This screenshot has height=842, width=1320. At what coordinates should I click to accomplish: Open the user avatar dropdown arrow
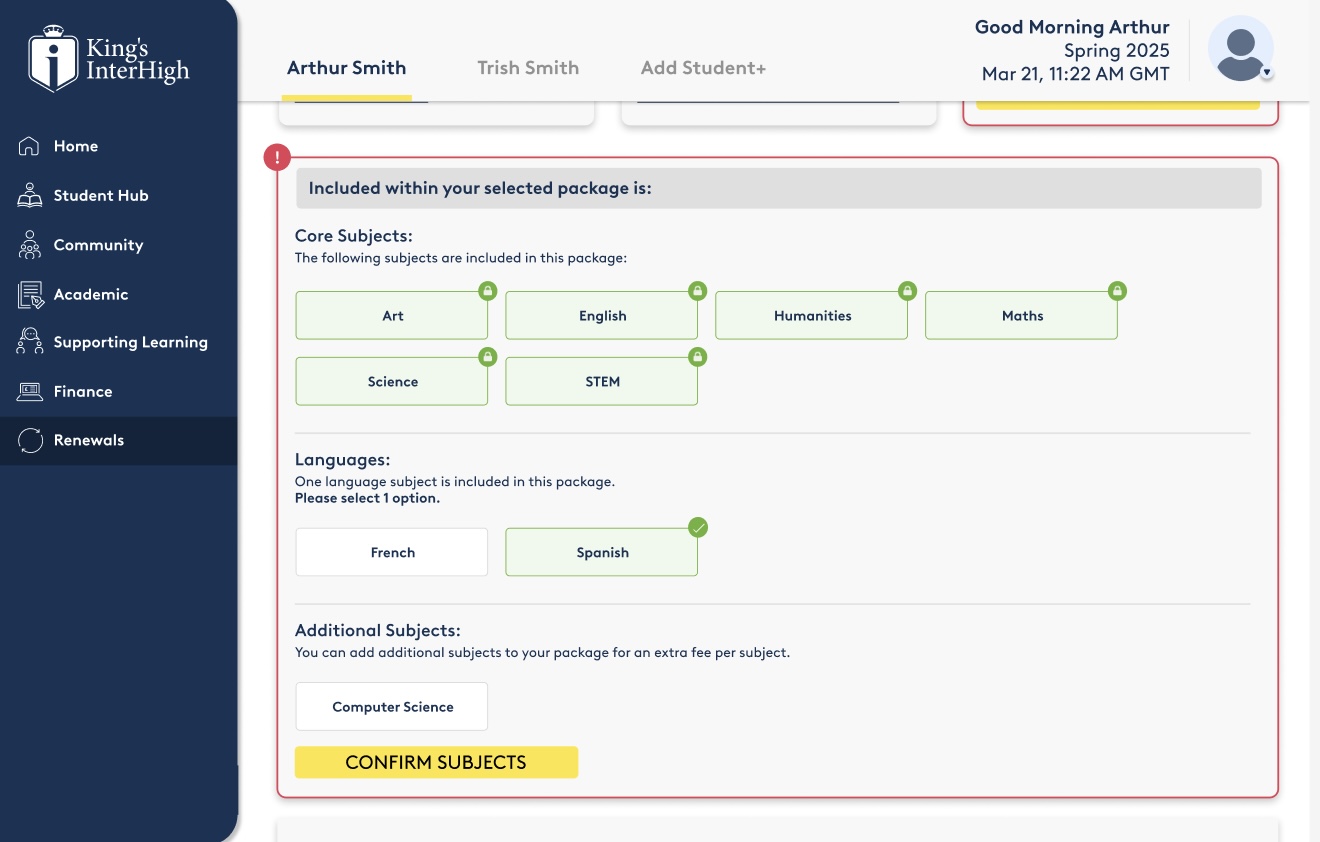click(x=1266, y=73)
